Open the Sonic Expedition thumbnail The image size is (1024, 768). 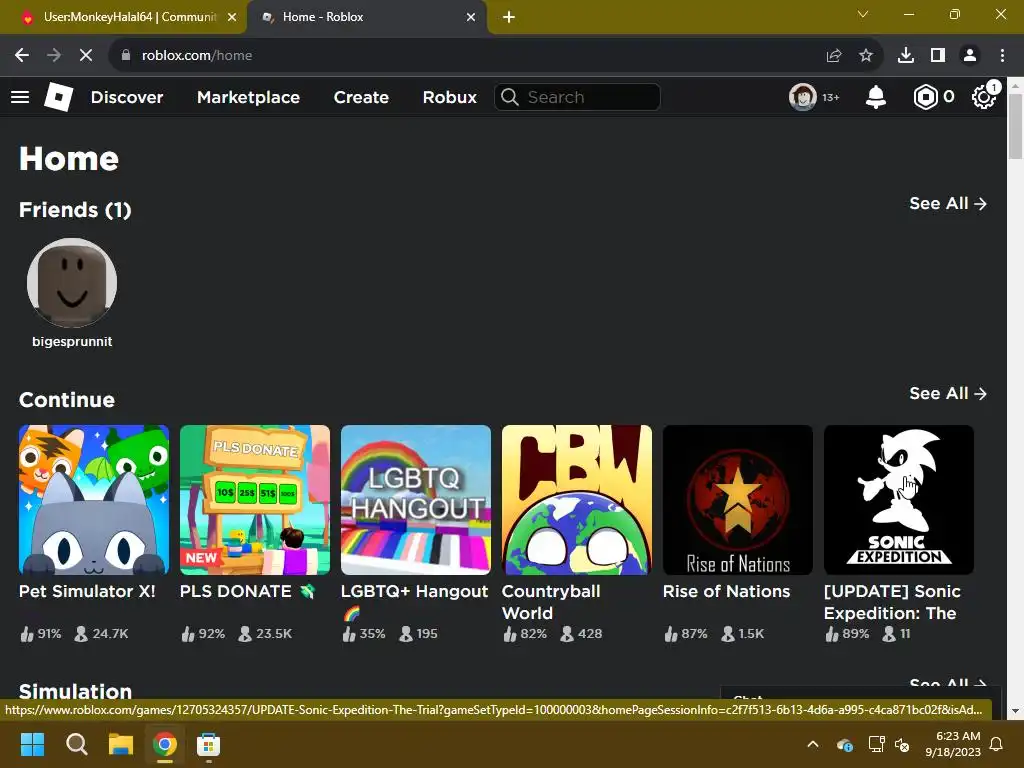(x=899, y=500)
